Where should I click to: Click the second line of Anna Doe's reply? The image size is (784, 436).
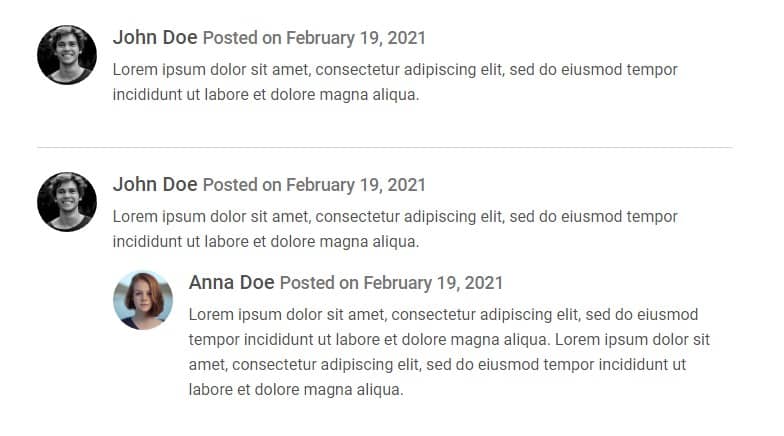[450, 340]
